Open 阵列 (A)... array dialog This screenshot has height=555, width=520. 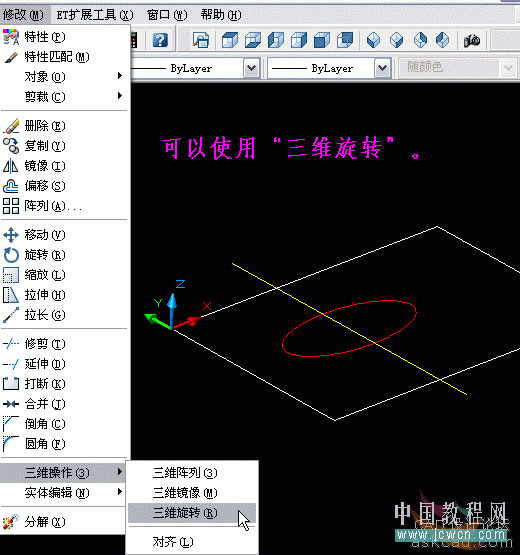click(x=65, y=206)
